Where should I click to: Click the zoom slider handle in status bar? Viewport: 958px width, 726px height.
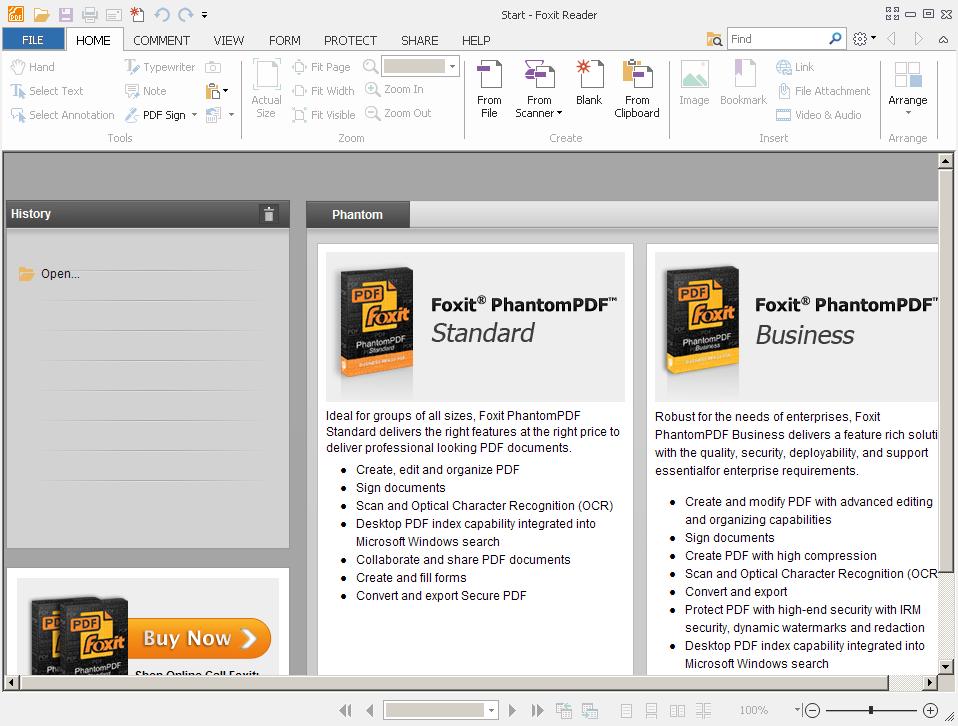[x=871, y=710]
